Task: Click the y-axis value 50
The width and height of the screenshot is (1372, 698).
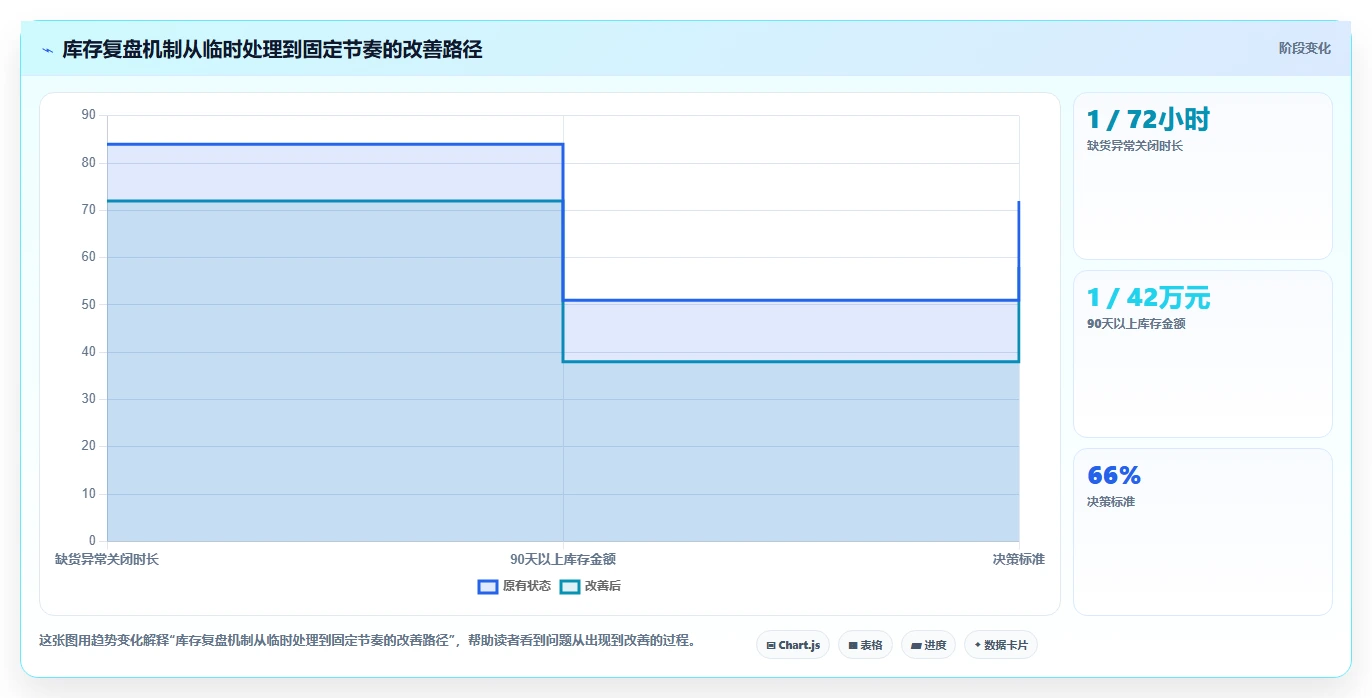Action: point(88,304)
